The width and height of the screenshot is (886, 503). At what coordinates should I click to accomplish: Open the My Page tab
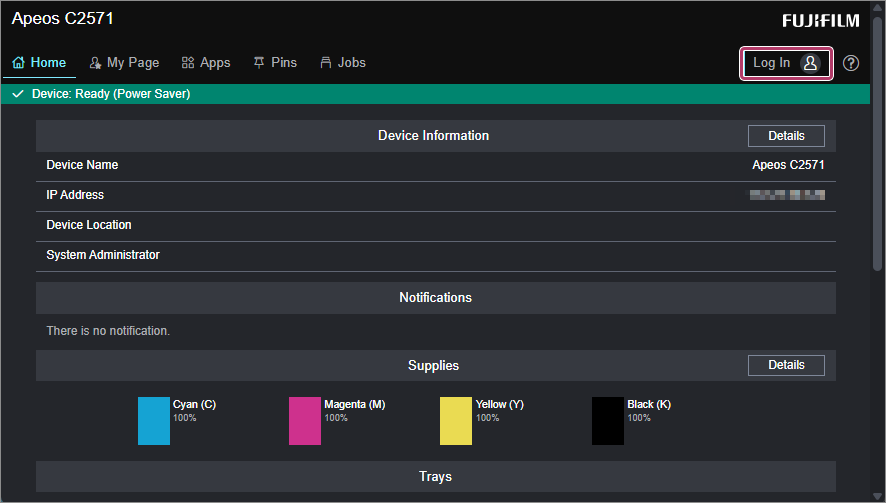pos(124,63)
